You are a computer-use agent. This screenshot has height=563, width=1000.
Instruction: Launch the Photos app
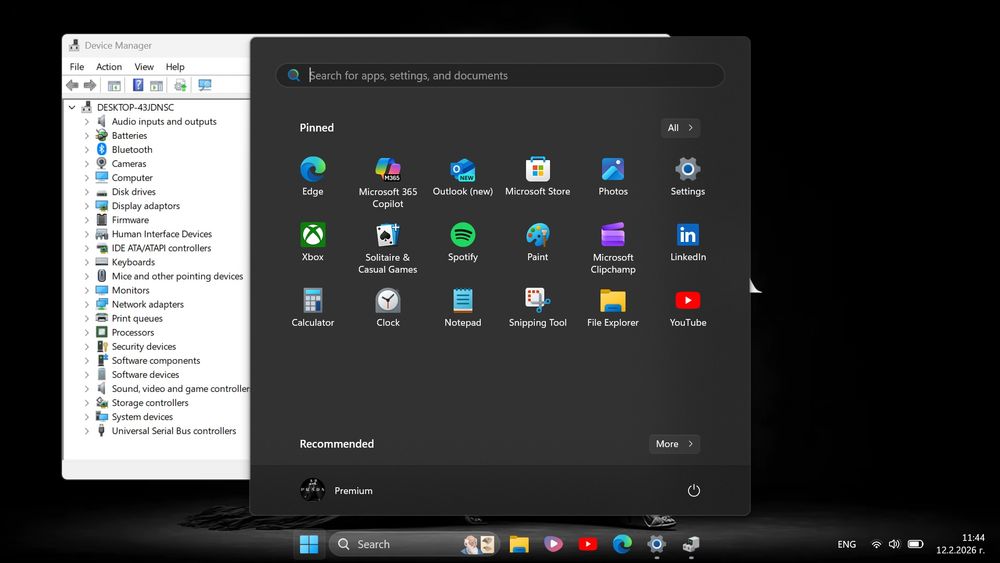613,177
